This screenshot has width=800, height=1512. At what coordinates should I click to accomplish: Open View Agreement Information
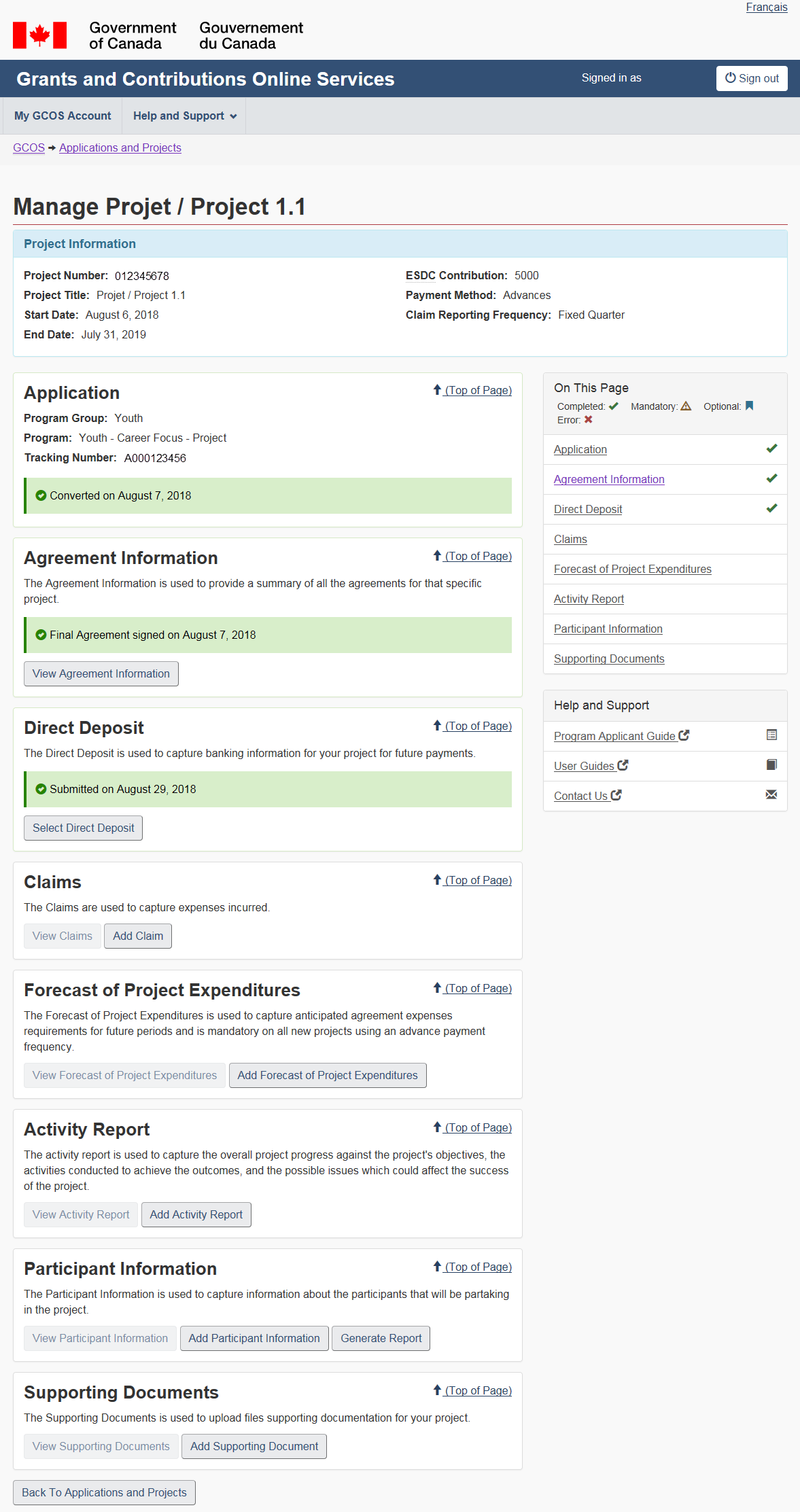tap(101, 674)
